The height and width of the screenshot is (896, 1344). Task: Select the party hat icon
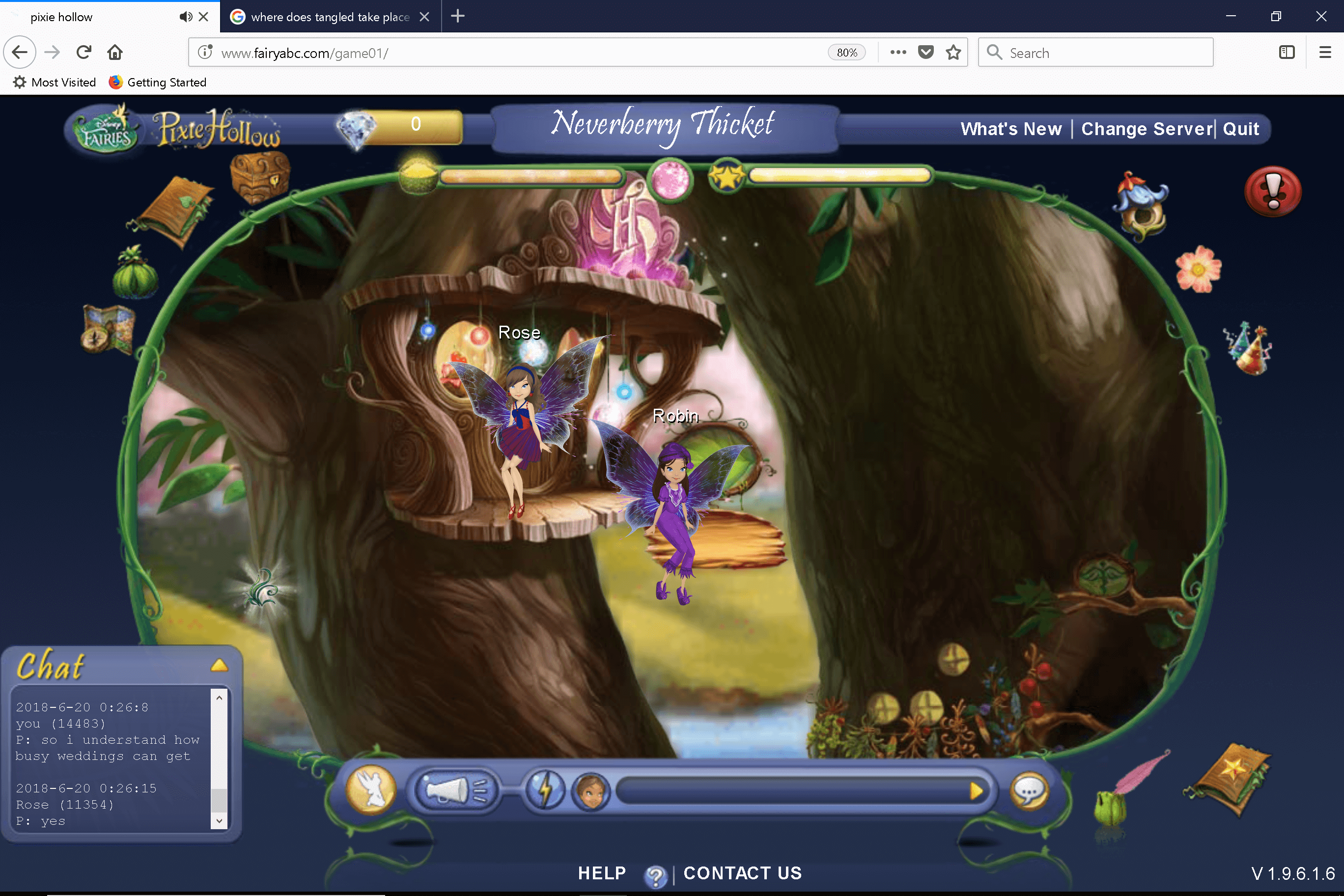tap(1249, 349)
